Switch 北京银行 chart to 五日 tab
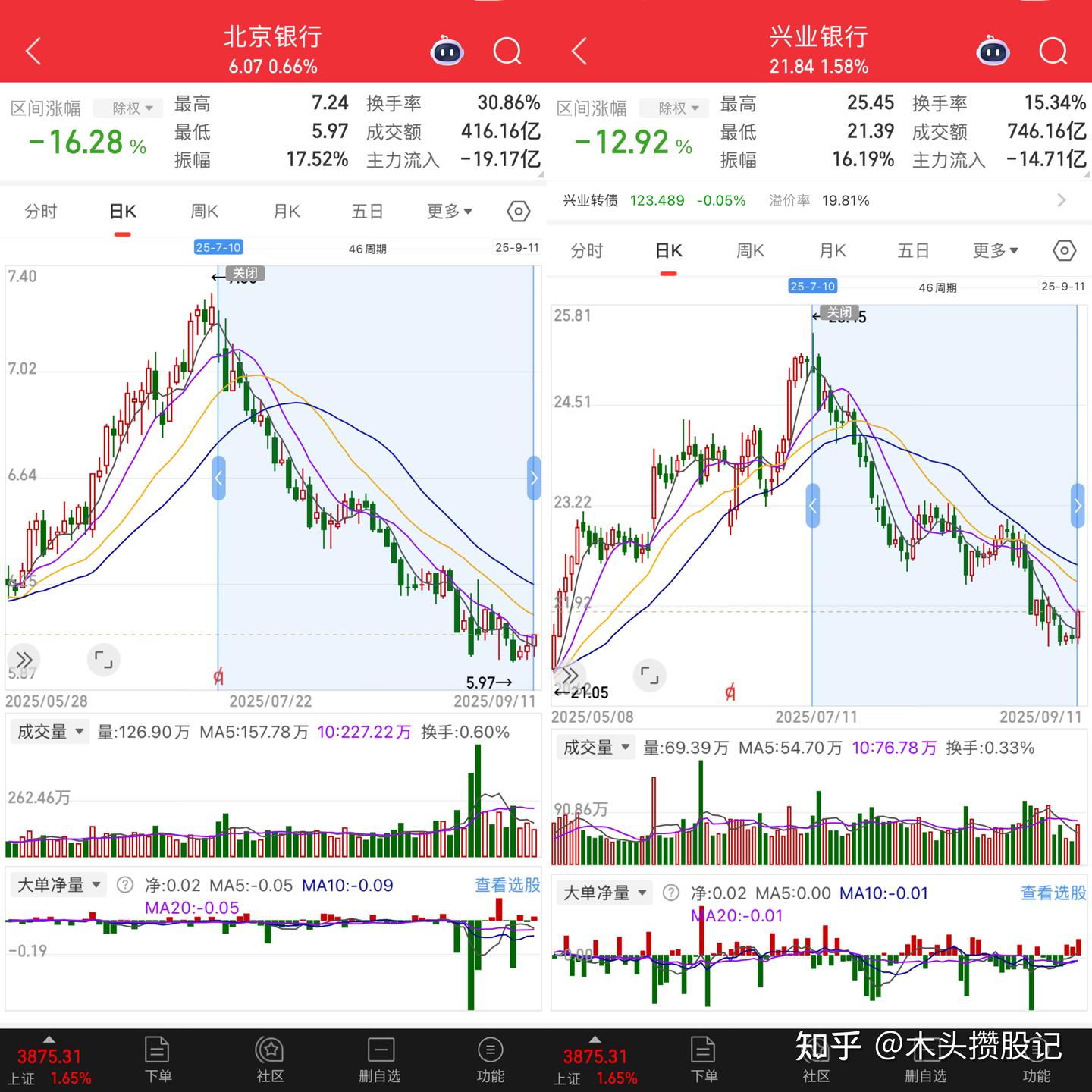This screenshot has height=1092, width=1092. coord(368,211)
